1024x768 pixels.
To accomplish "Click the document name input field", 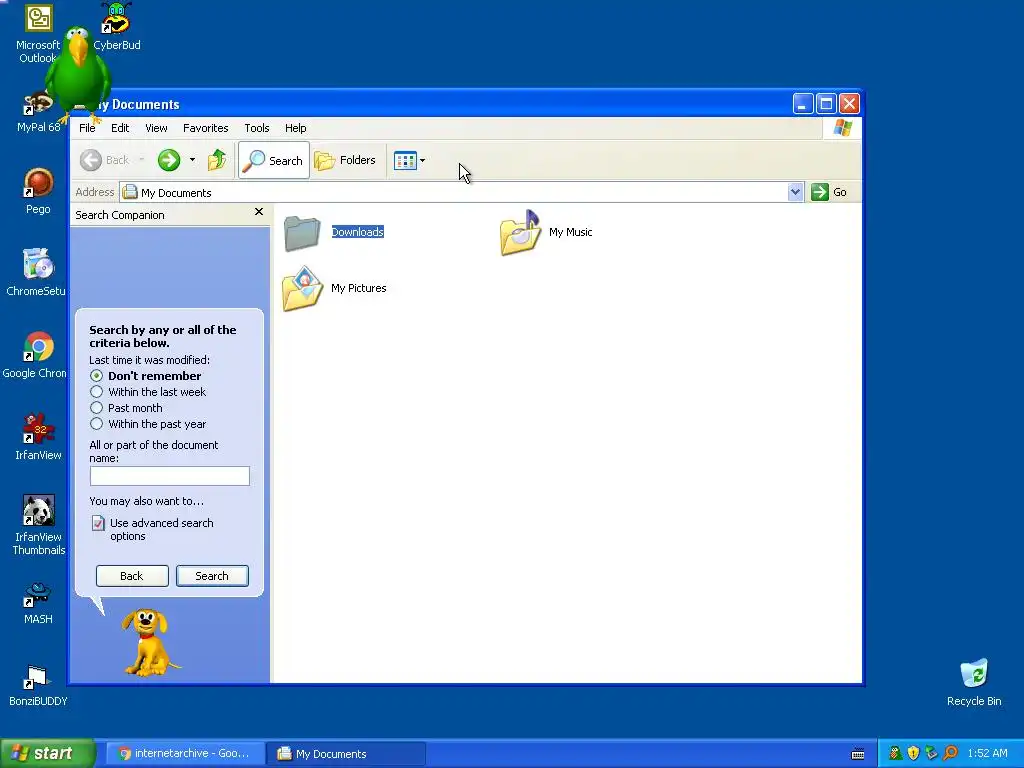I will (x=170, y=476).
